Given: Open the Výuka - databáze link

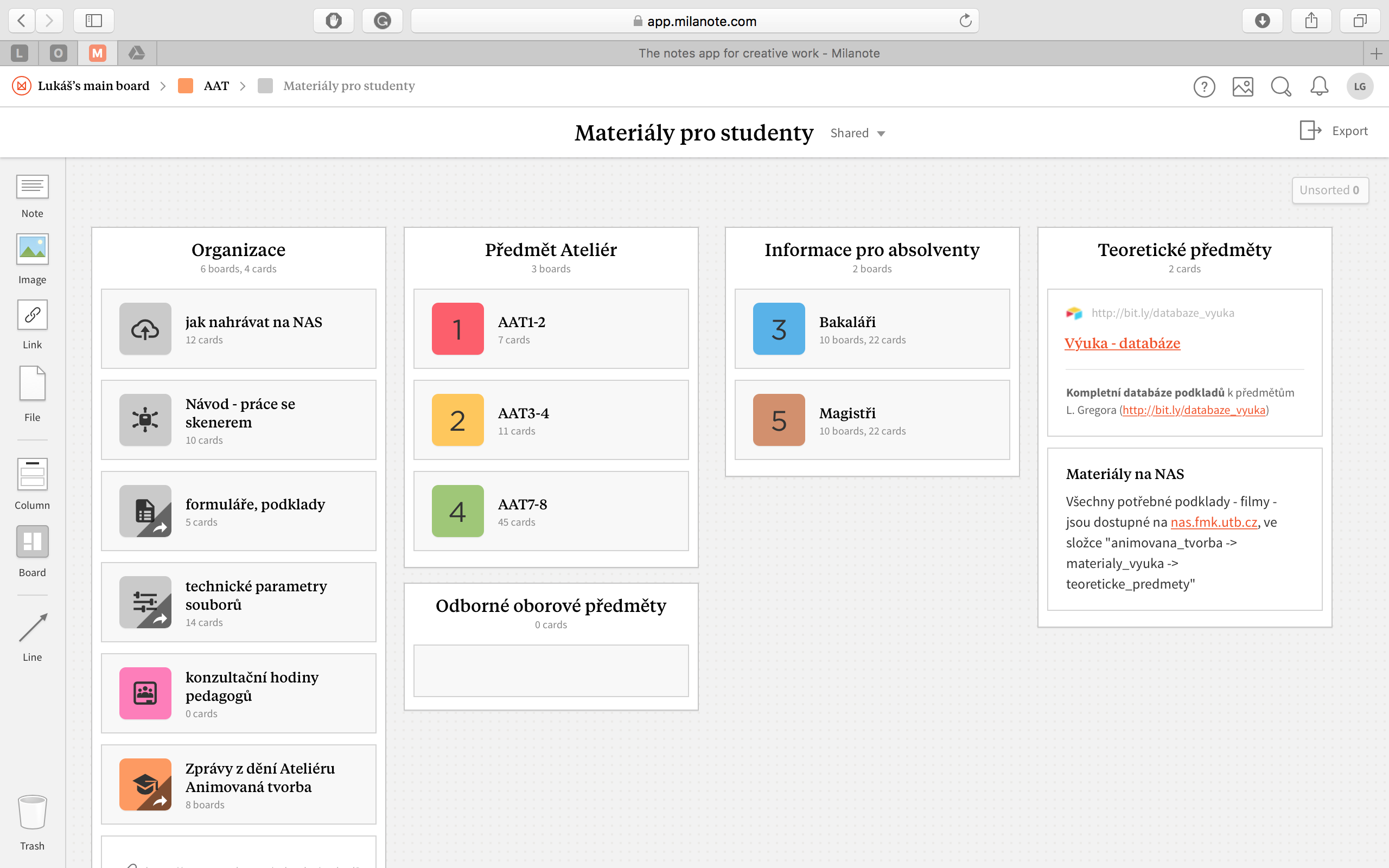Looking at the screenshot, I should click(x=1122, y=343).
